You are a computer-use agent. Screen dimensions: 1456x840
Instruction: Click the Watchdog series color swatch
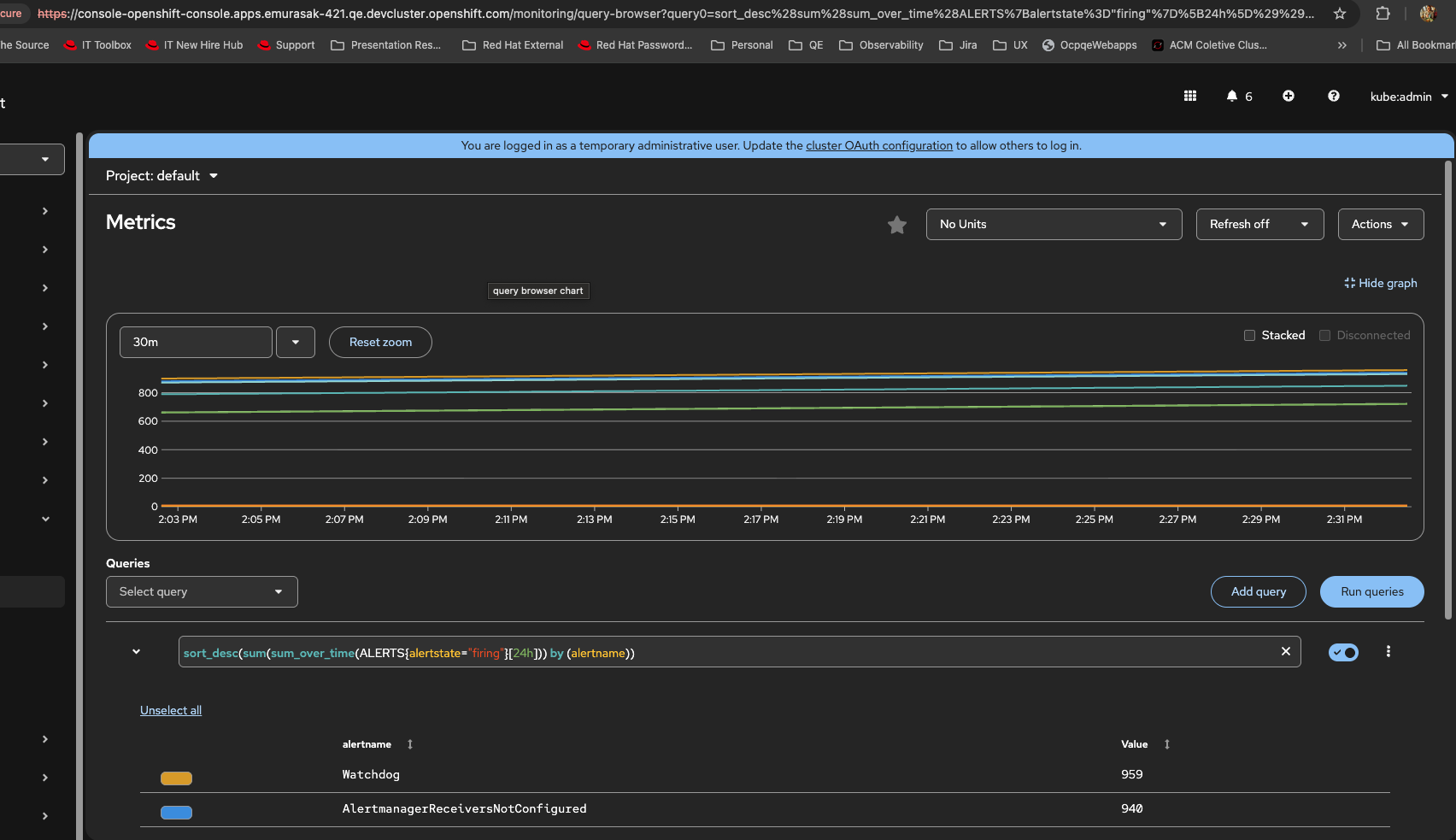(x=176, y=778)
